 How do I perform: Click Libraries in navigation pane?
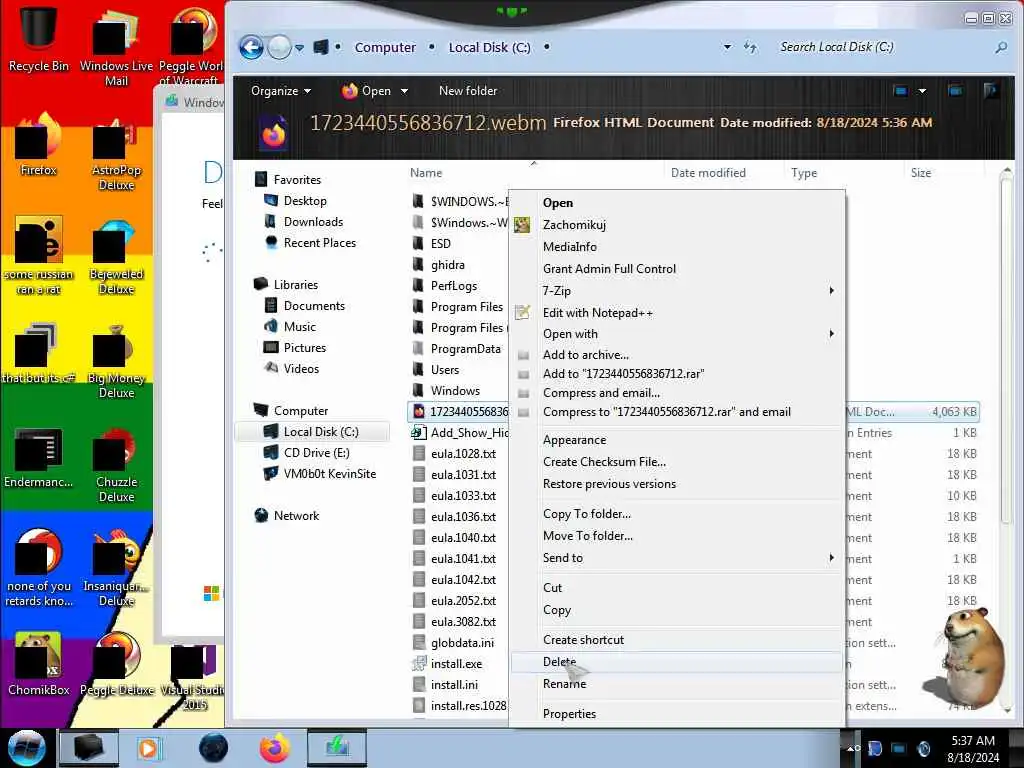click(296, 284)
